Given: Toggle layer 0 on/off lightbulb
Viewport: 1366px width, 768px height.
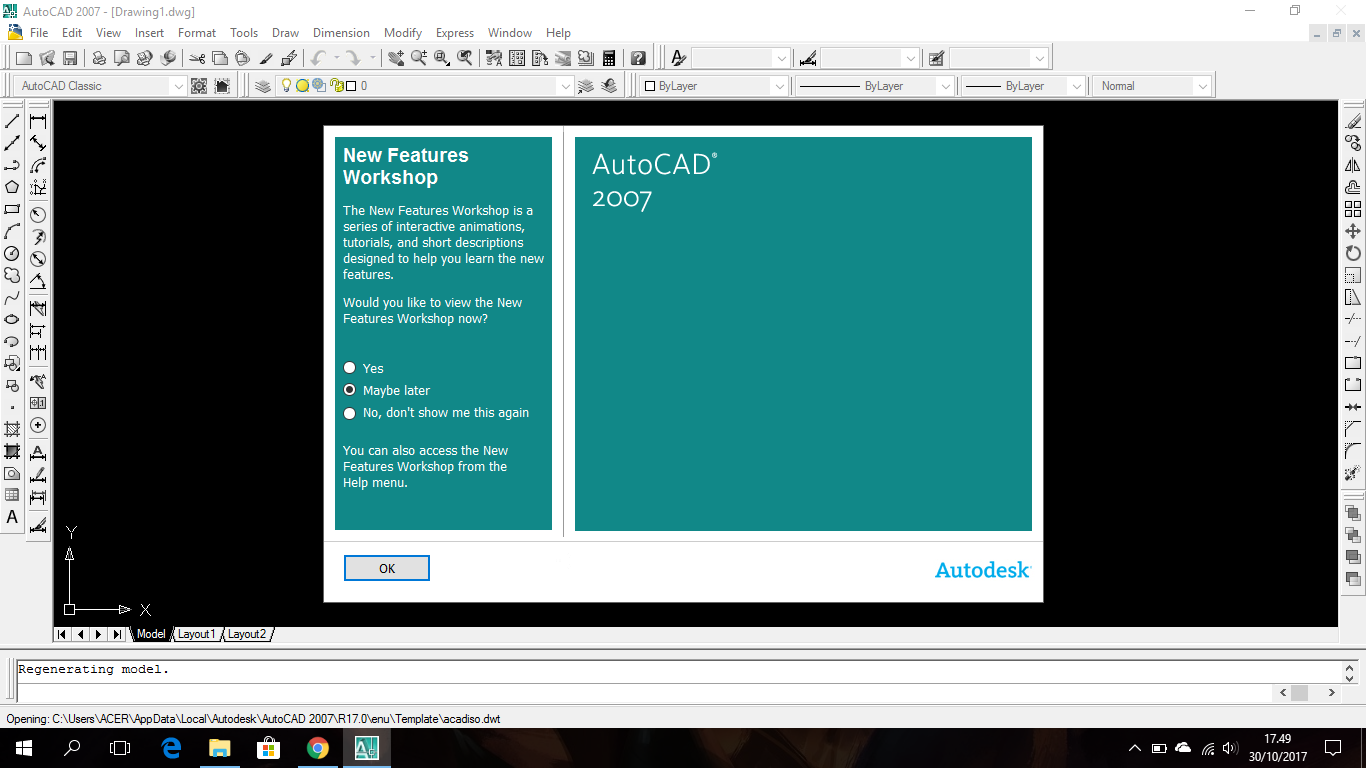Looking at the screenshot, I should click(287, 86).
